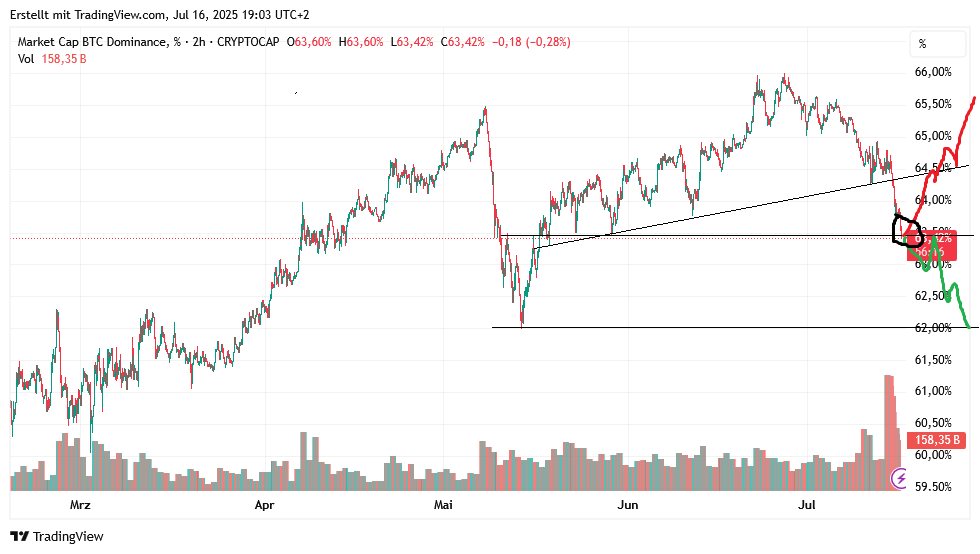Click the 66,00% price scale label

(932, 72)
